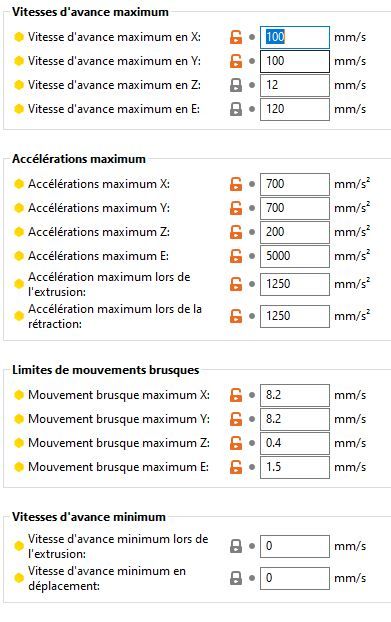Viewport: 391px width, 622px height.
Task: Click the Accélérations maximum Z value field
Action: [295, 232]
